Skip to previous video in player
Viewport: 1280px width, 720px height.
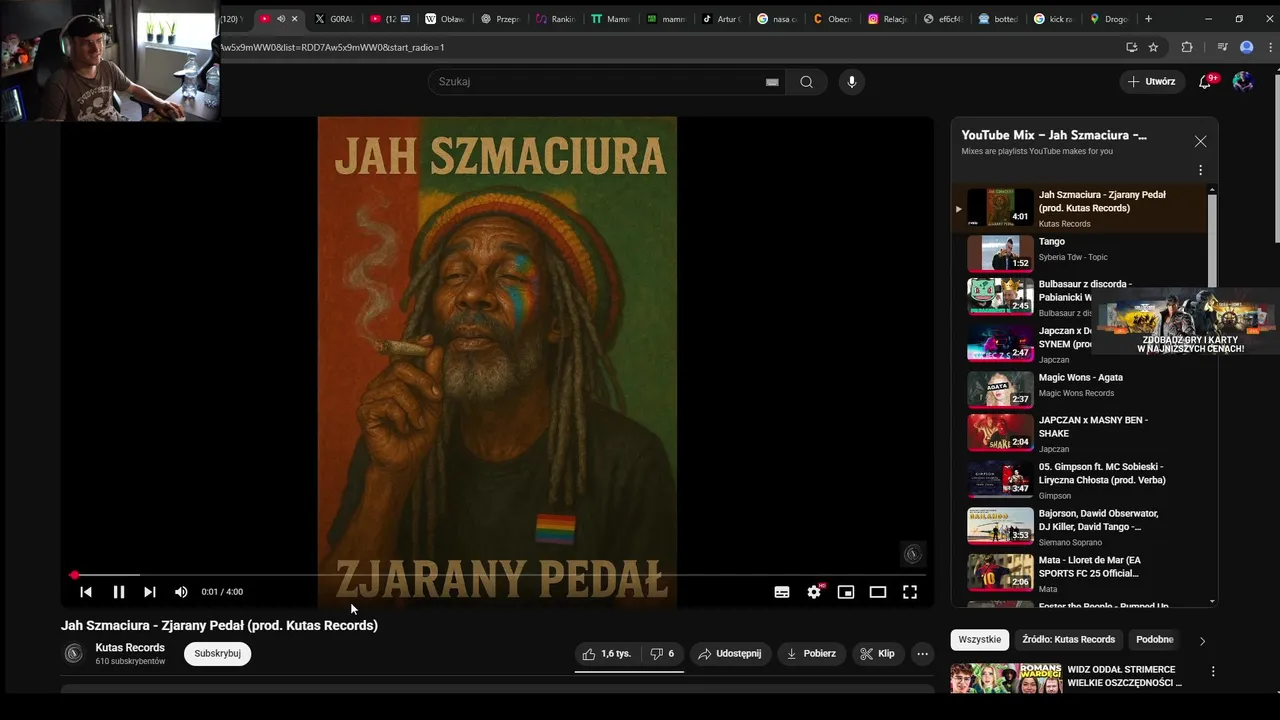point(86,592)
